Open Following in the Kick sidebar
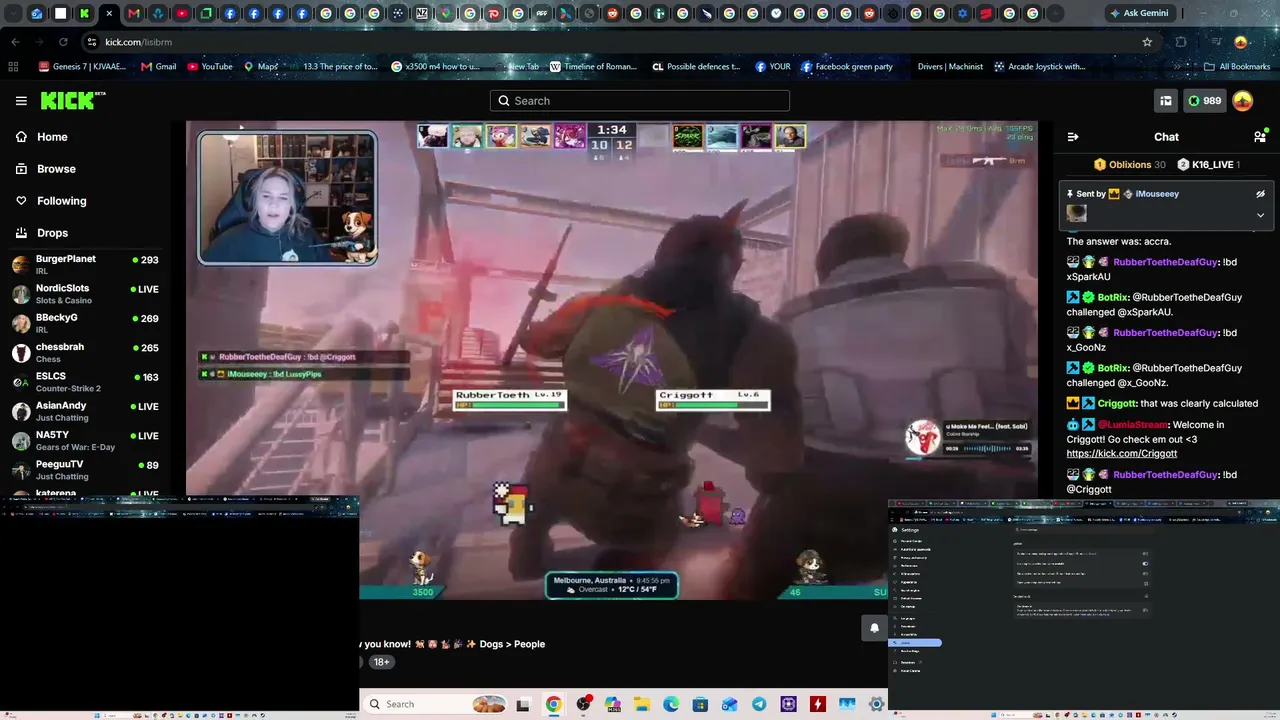Image resolution: width=1280 pixels, height=720 pixels. [x=61, y=201]
